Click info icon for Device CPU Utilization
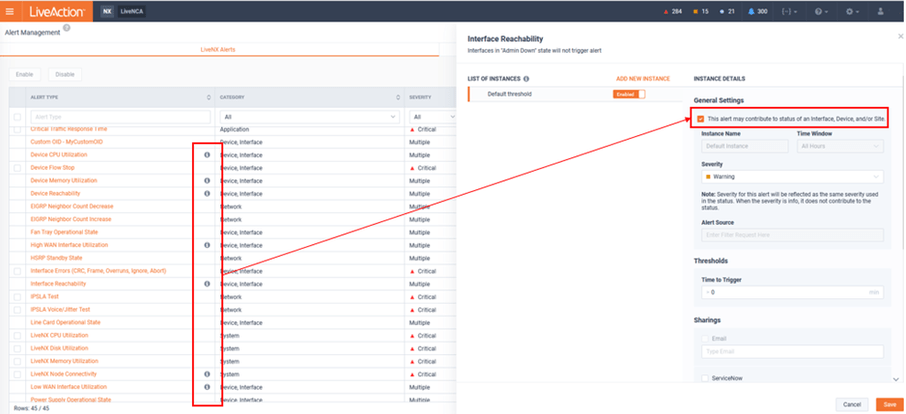Viewport: 906px width, 414px height. pyautogui.click(x=207, y=155)
